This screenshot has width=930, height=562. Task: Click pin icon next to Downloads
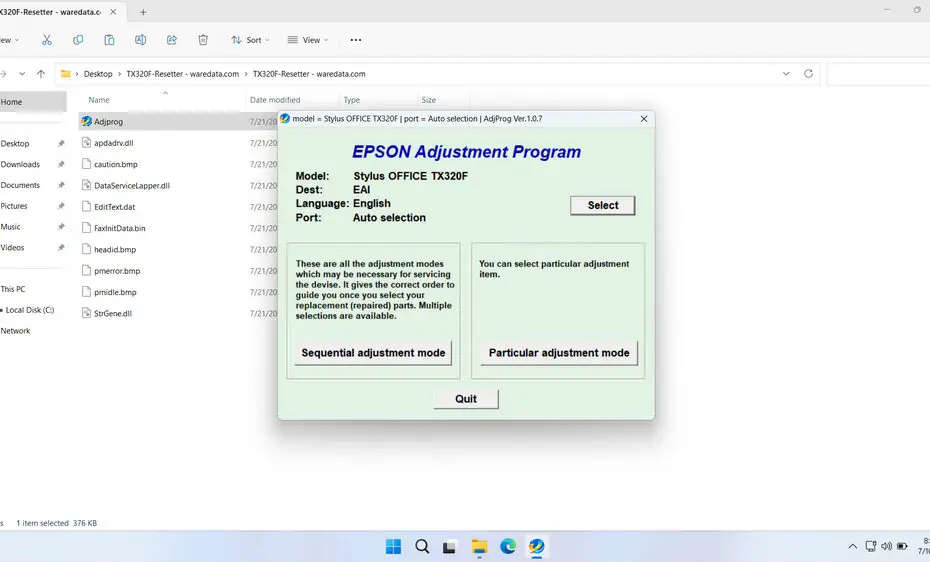[60, 164]
